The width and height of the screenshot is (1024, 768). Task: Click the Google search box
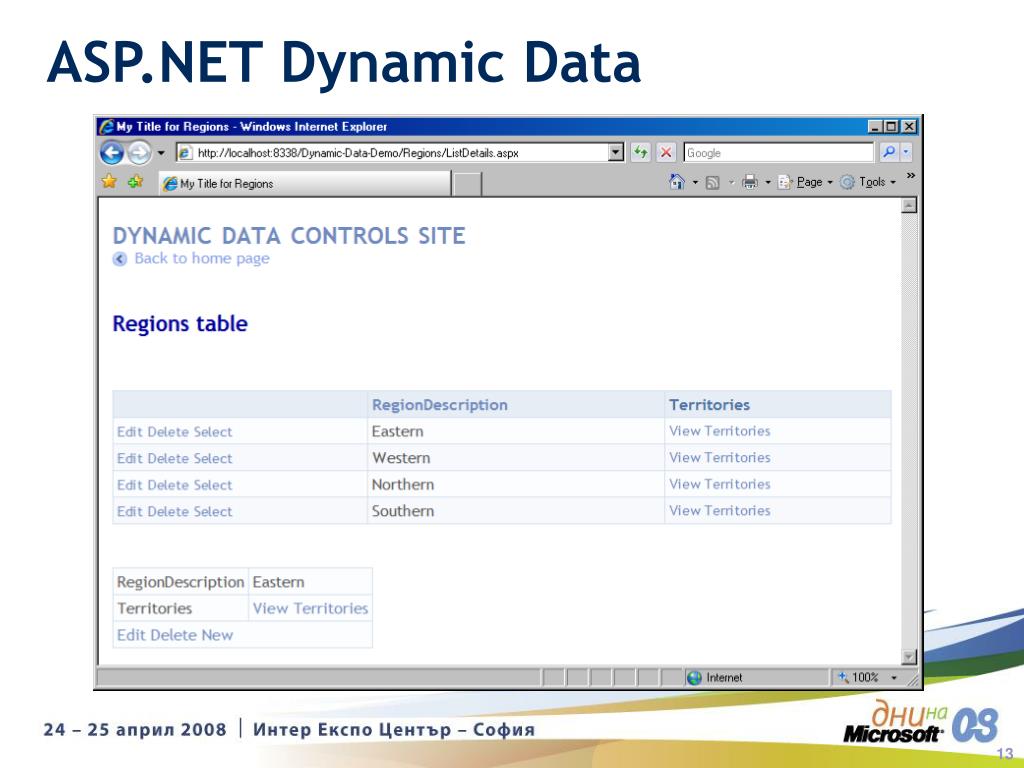click(x=778, y=153)
